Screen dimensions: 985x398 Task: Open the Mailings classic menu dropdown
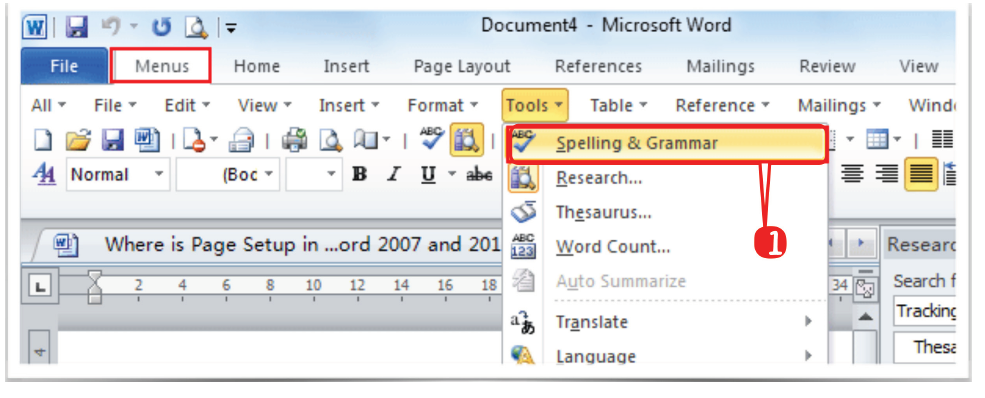[x=839, y=105]
